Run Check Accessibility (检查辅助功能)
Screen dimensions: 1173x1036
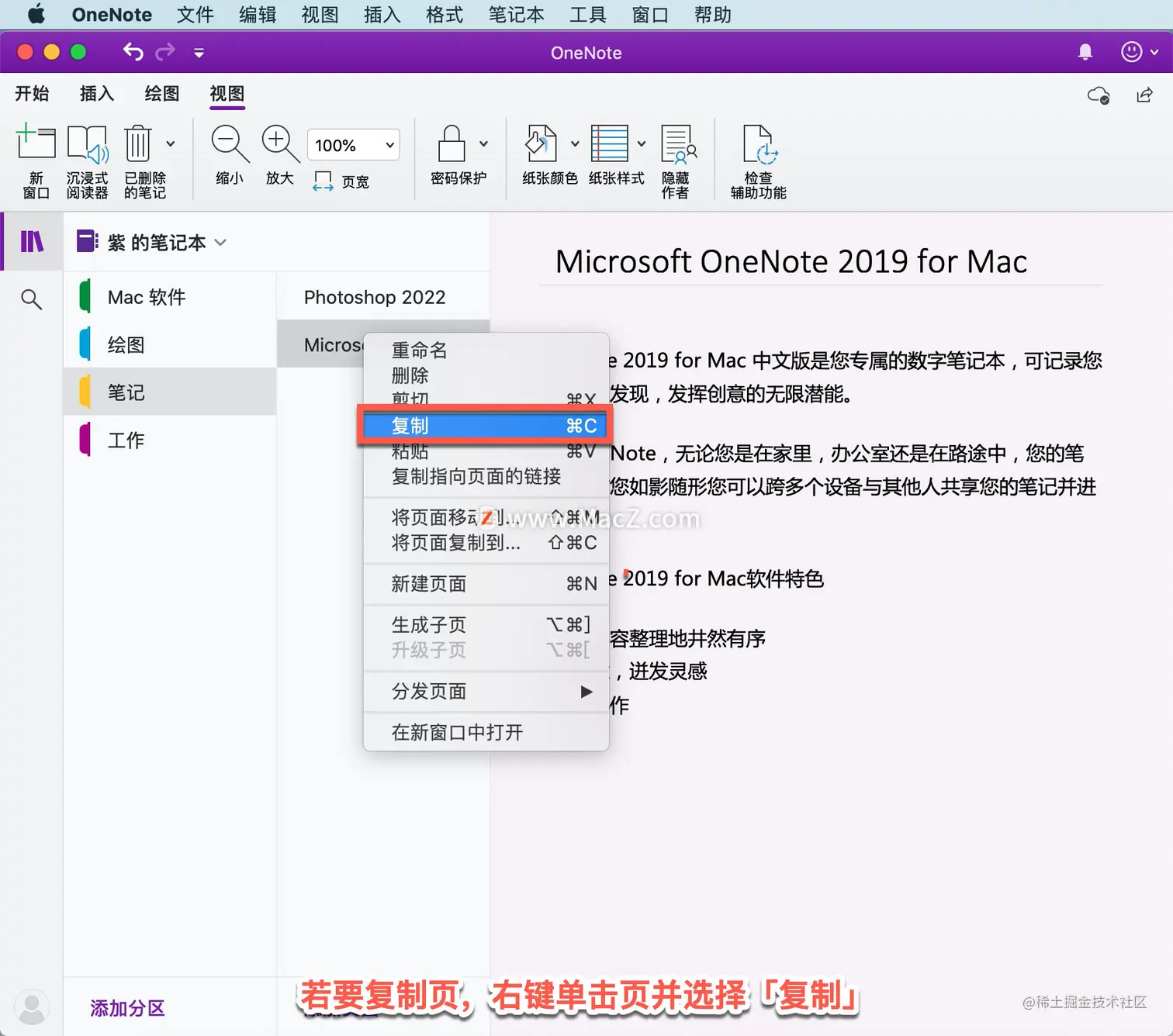pos(759,161)
